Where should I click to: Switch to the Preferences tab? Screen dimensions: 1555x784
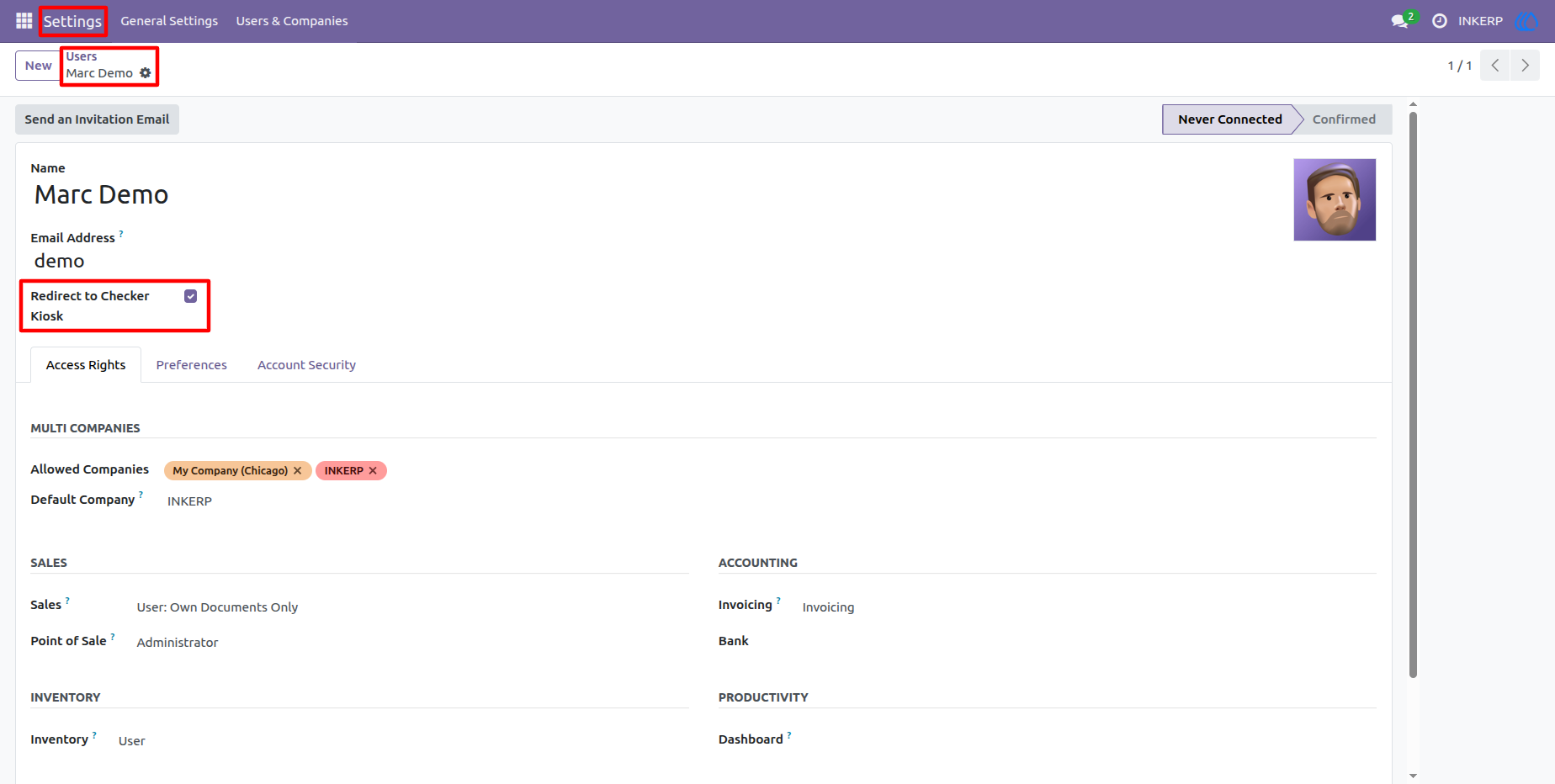click(192, 365)
